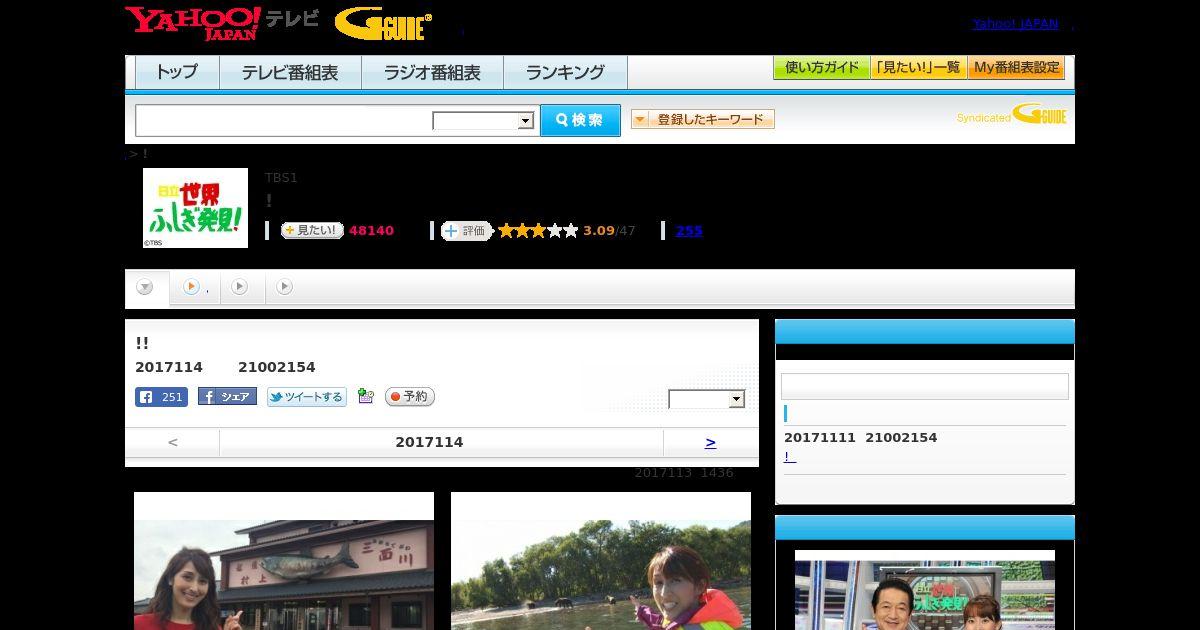Go to previous day with < arrow

coord(173,442)
